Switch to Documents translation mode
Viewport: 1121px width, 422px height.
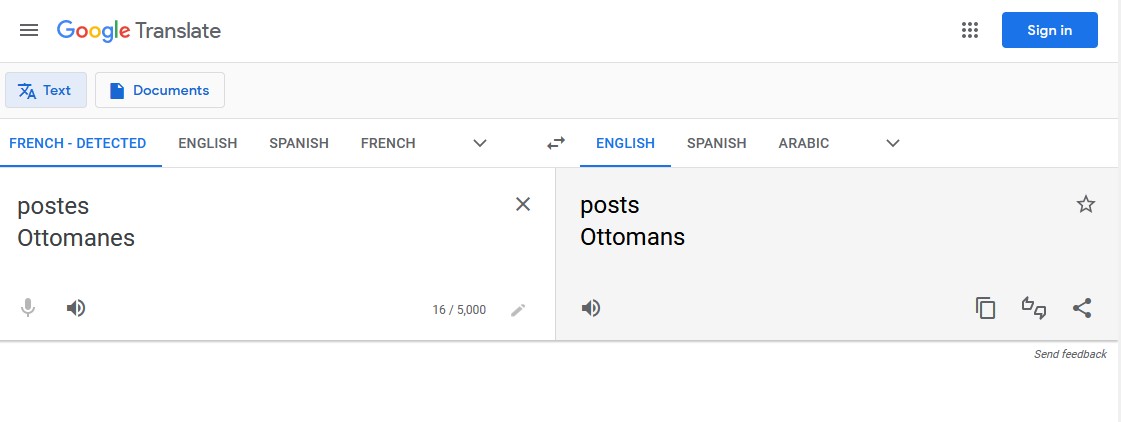click(x=160, y=90)
